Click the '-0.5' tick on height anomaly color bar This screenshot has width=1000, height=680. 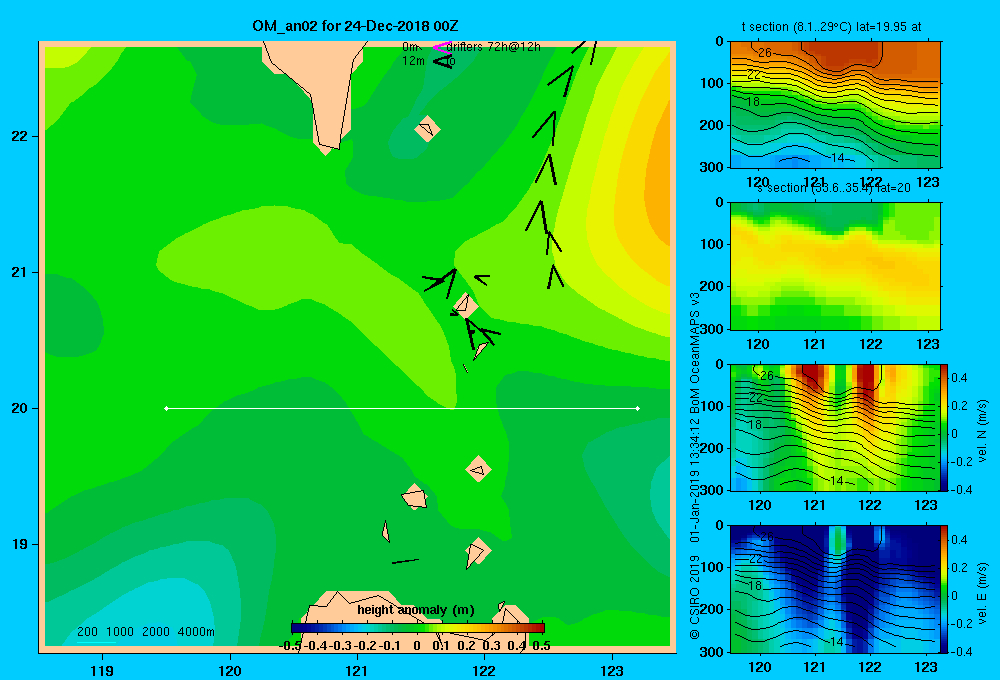290,646
